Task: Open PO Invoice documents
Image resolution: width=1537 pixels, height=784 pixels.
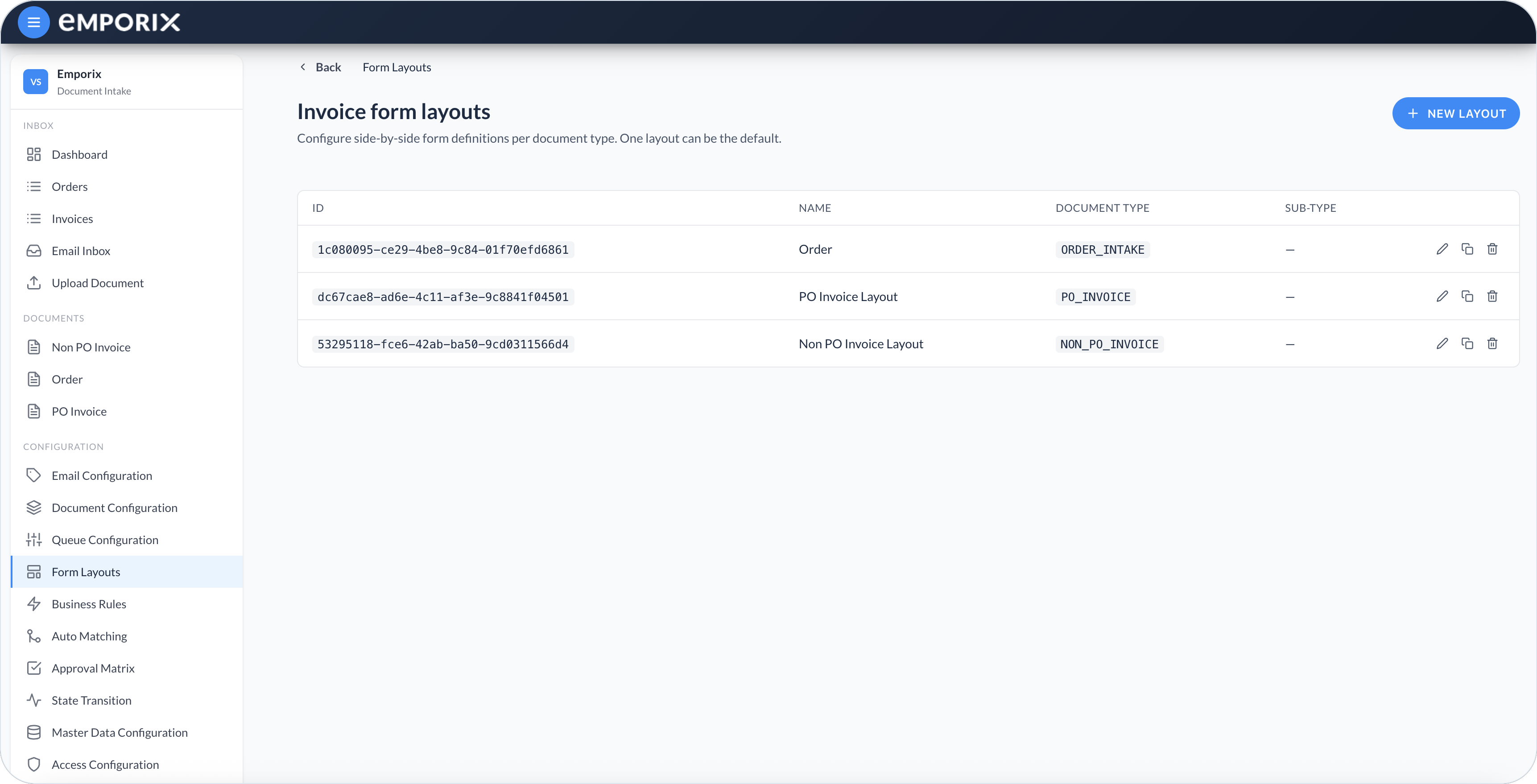Action: click(x=127, y=412)
